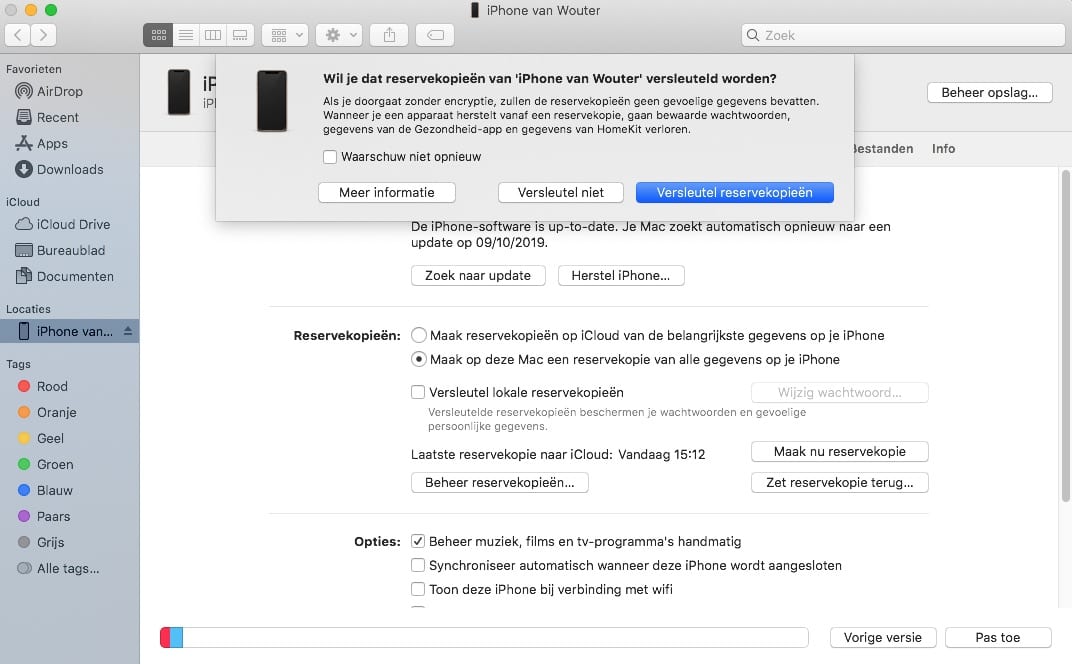Open the gear action menu
The image size is (1072, 664).
coord(339,35)
